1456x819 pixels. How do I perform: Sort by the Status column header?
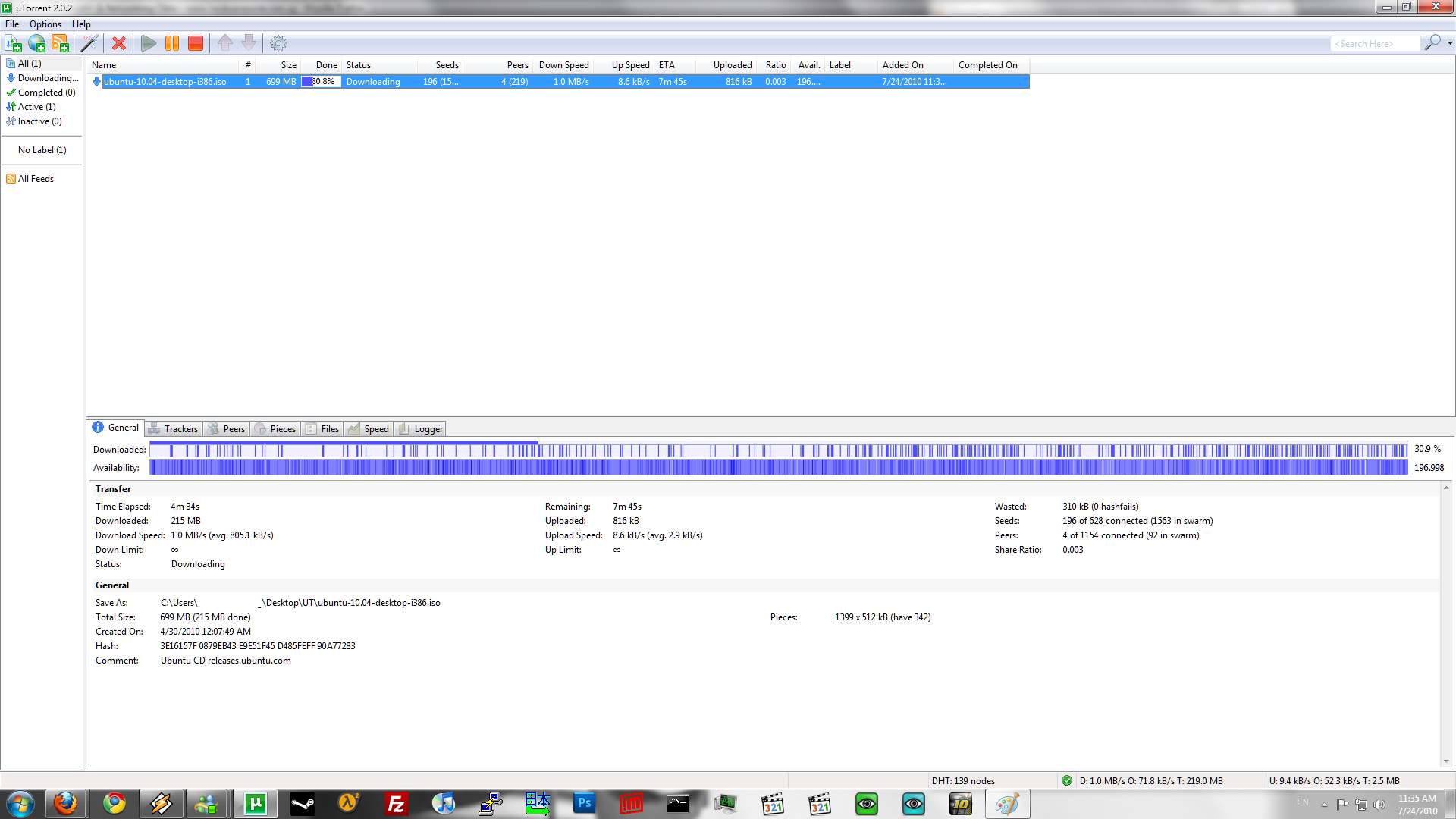379,65
